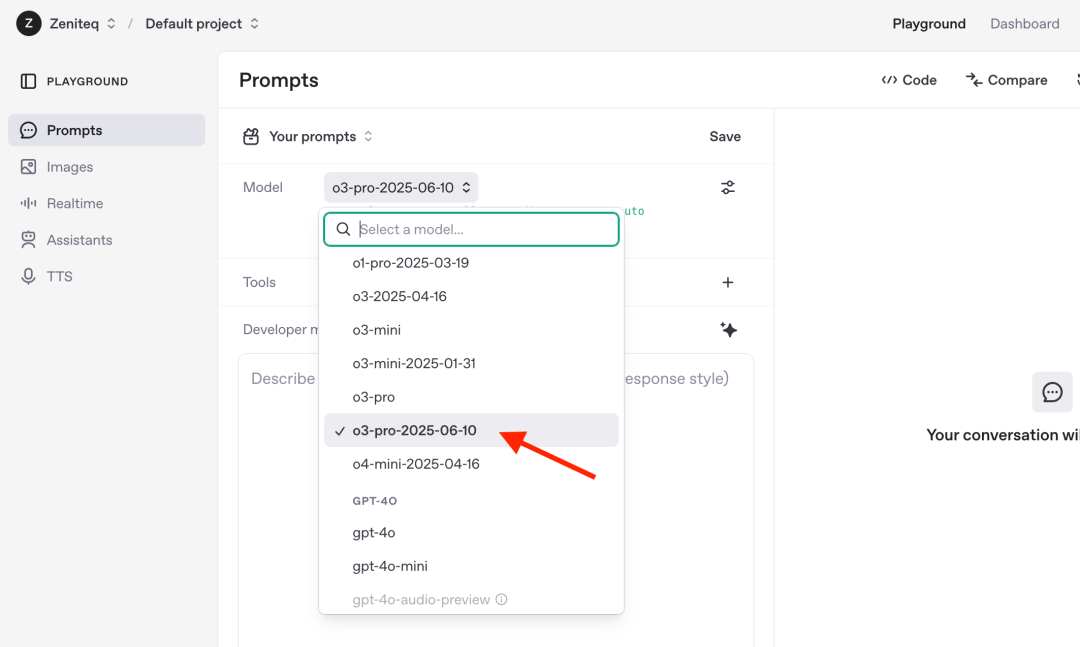Add a tool with plus icon

pyautogui.click(x=727, y=283)
